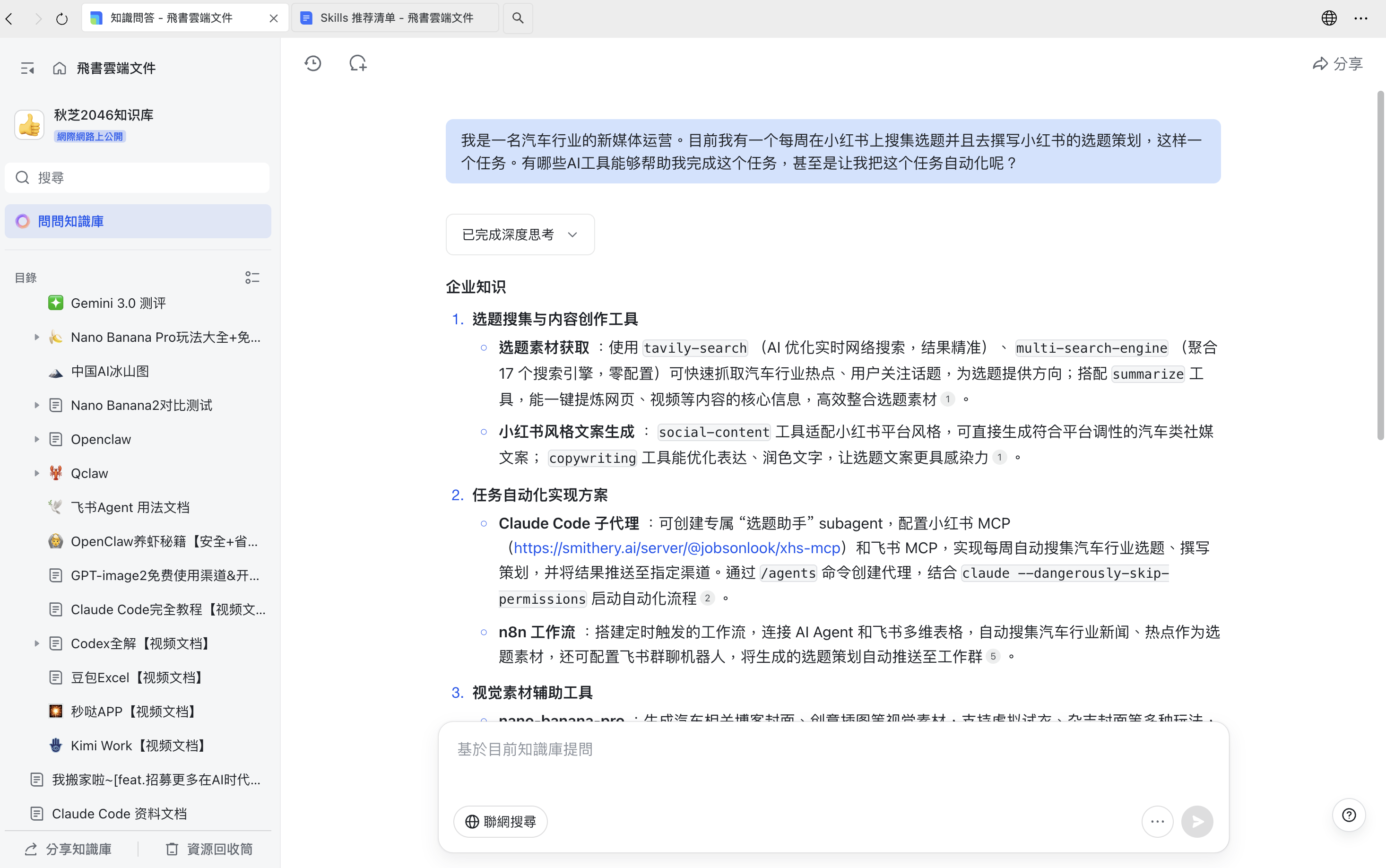Viewport: 1386px width, 868px height.
Task: Expand the Openclaw tree node
Action: (x=37, y=439)
